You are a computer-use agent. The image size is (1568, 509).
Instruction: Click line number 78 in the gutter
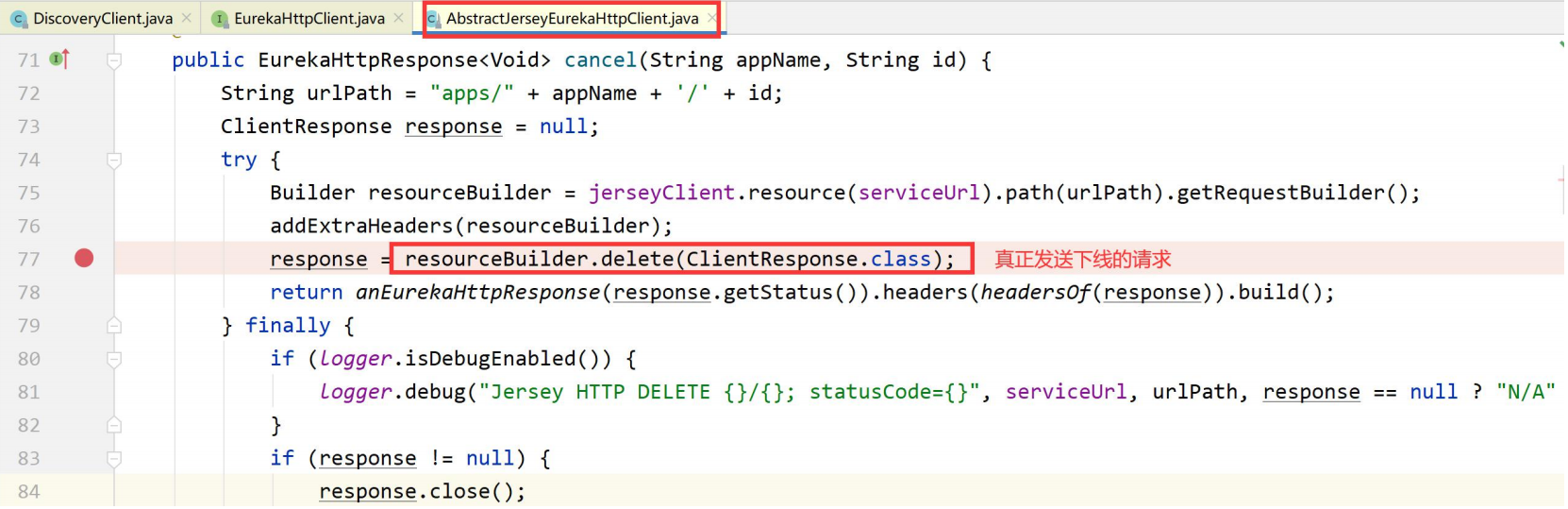click(x=29, y=293)
